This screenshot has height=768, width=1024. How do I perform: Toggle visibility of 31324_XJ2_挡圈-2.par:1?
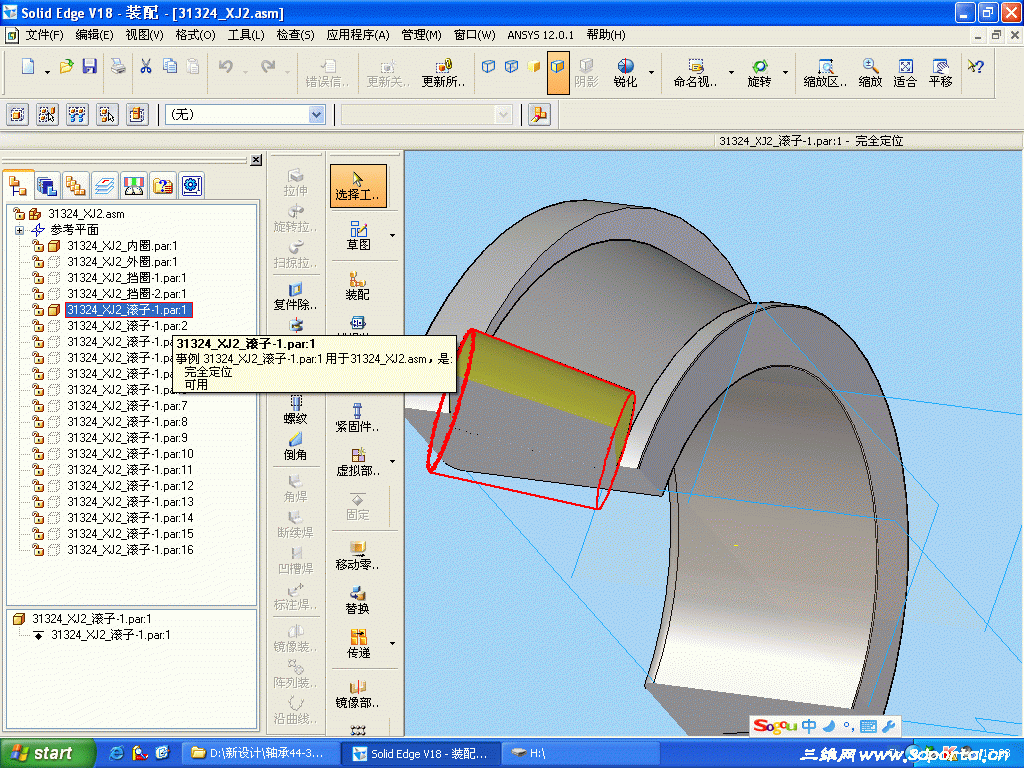click(x=54, y=294)
